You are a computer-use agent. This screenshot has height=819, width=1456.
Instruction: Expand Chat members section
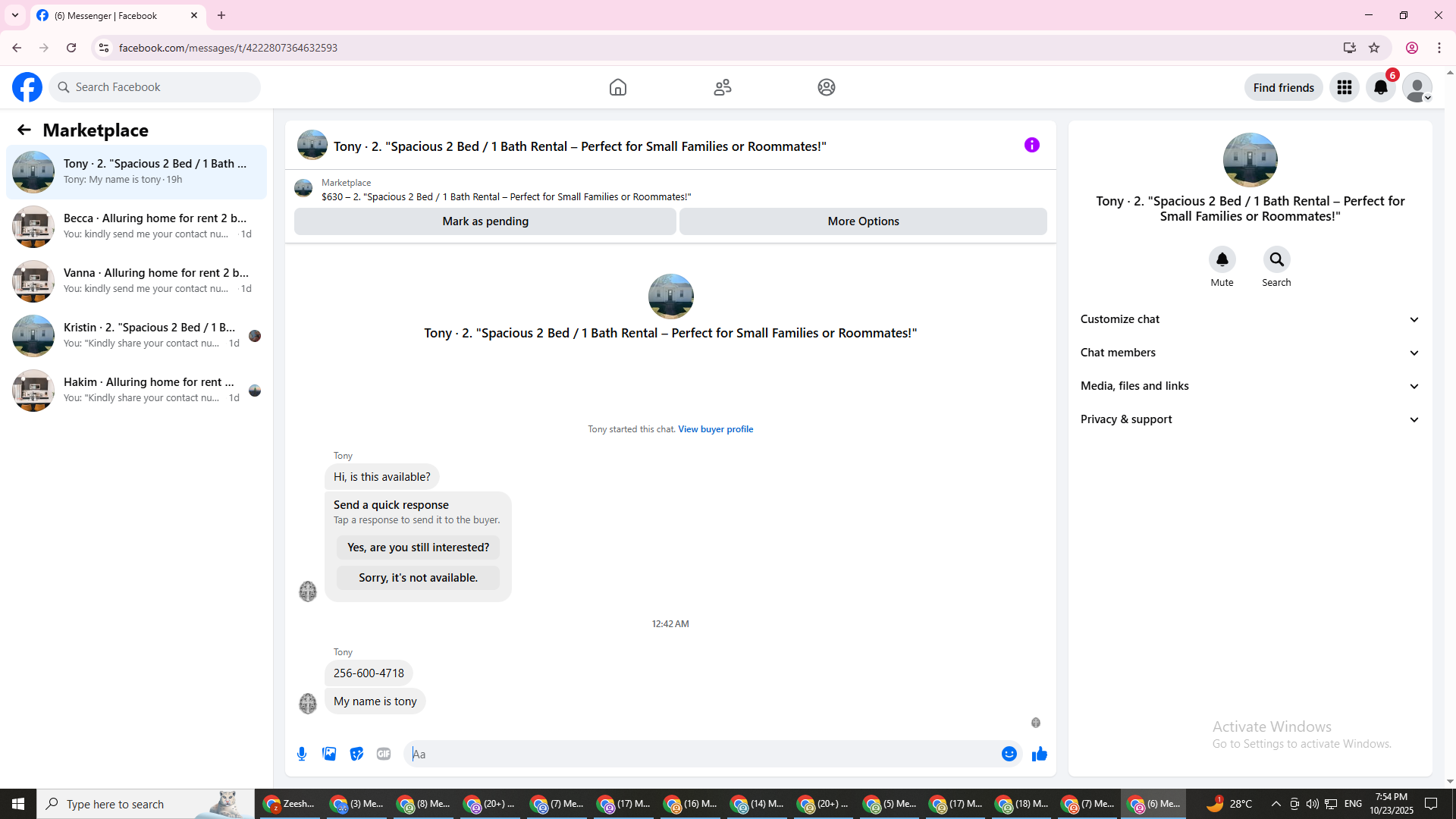[x=1250, y=353]
